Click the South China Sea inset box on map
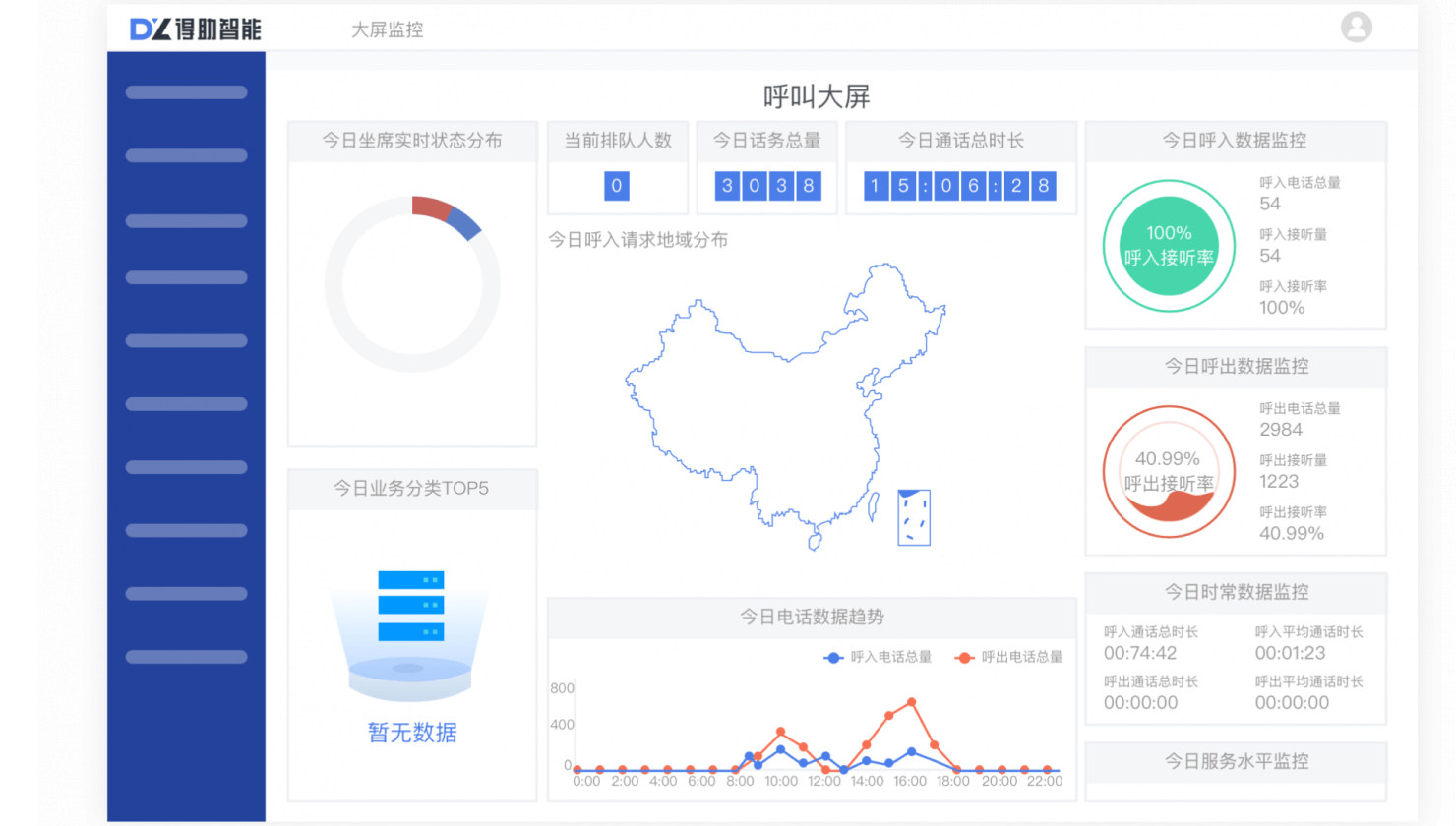The image size is (1456, 826). click(x=913, y=517)
